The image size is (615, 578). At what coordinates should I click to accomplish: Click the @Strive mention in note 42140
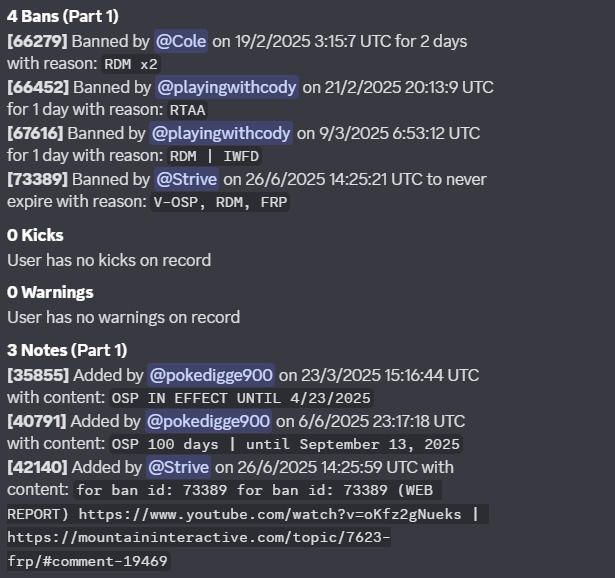tap(178, 467)
